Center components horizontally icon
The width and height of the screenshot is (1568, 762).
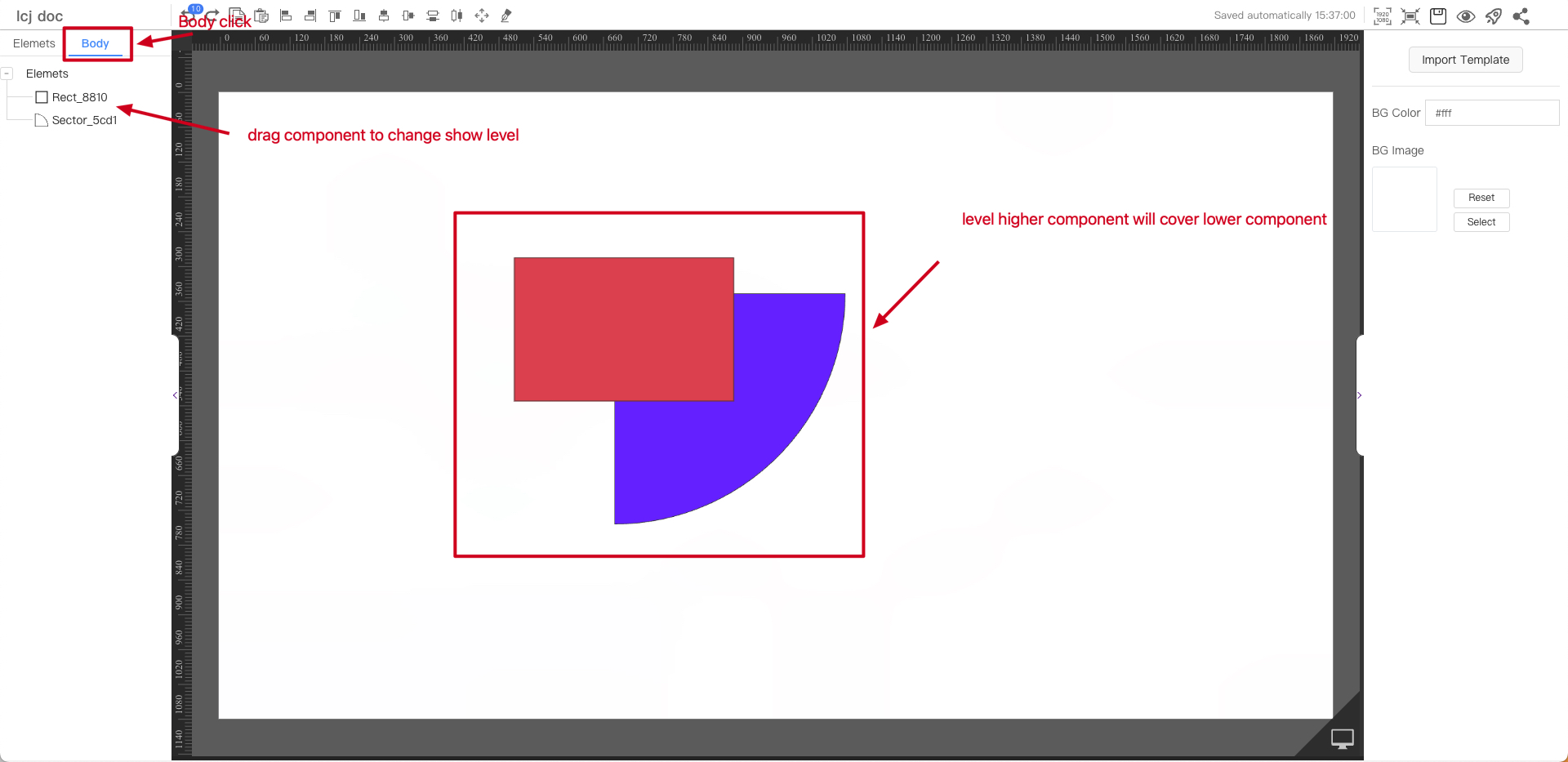(x=384, y=16)
